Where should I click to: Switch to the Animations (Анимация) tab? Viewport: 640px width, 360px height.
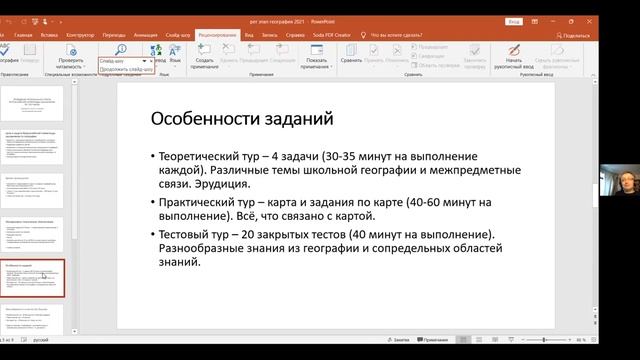(x=145, y=35)
